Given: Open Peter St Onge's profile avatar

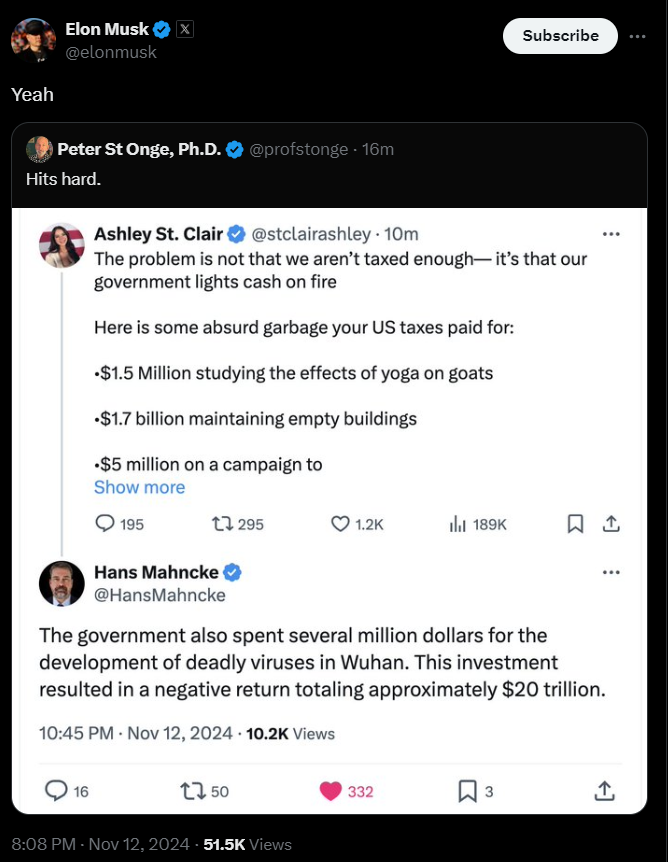Looking at the screenshot, I should coord(39,149).
